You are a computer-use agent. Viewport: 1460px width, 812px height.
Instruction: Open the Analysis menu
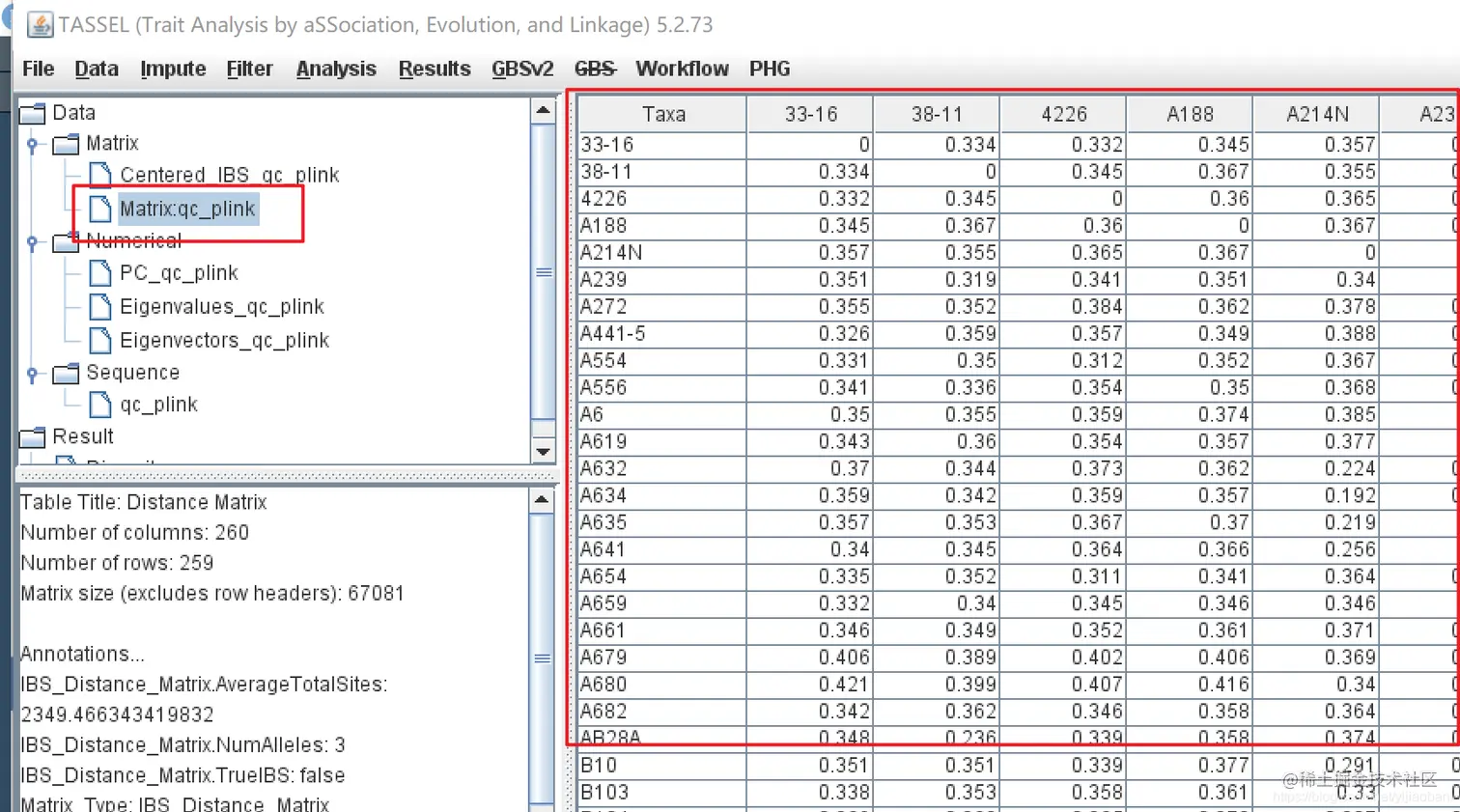point(336,69)
